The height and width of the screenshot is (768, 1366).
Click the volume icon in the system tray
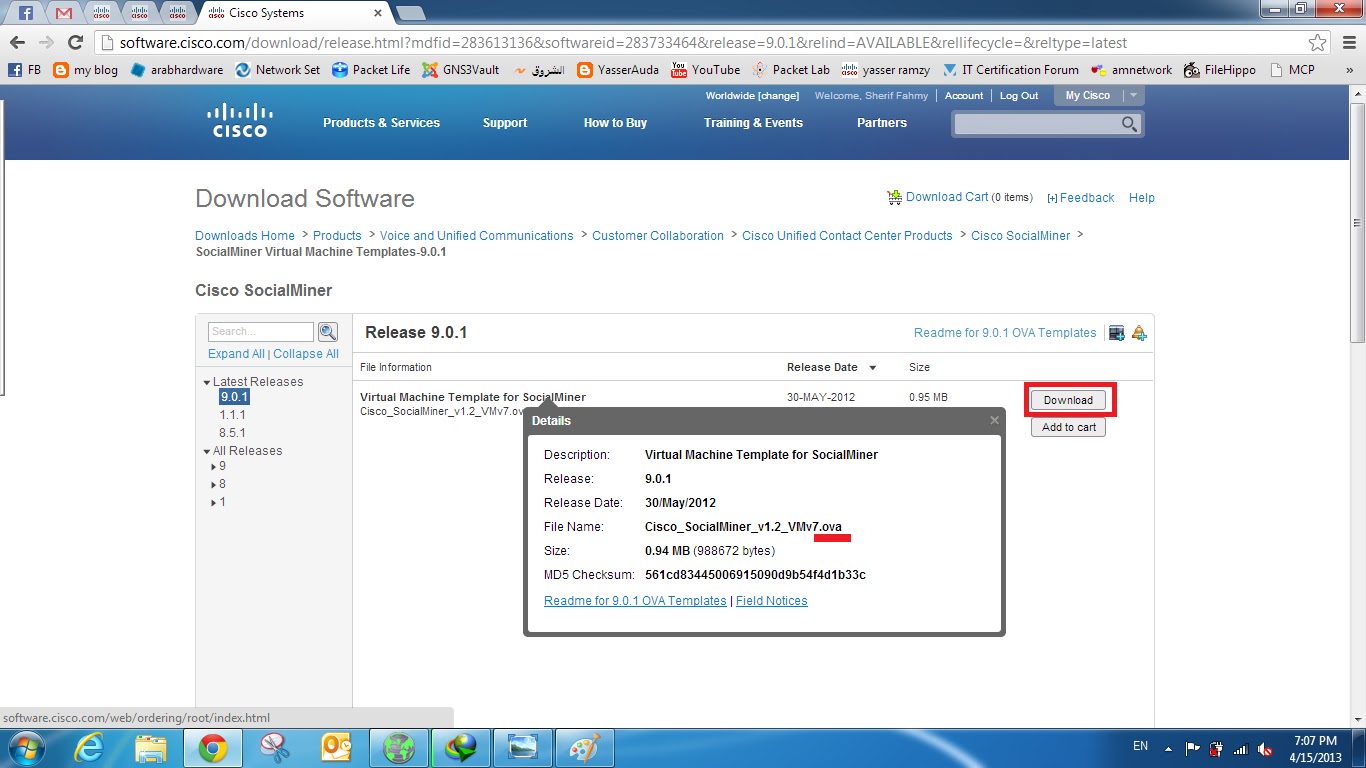coord(1265,749)
